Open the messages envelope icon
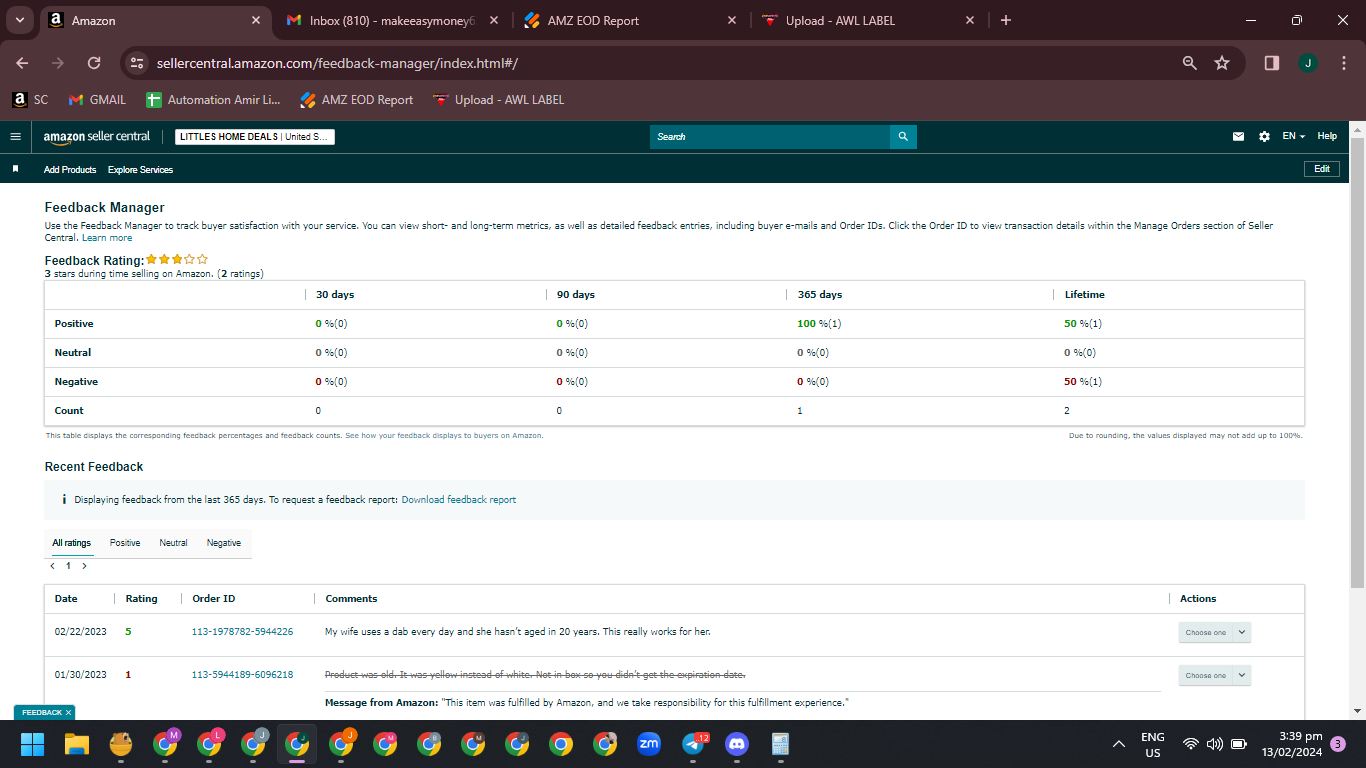The image size is (1366, 768). 1238,136
